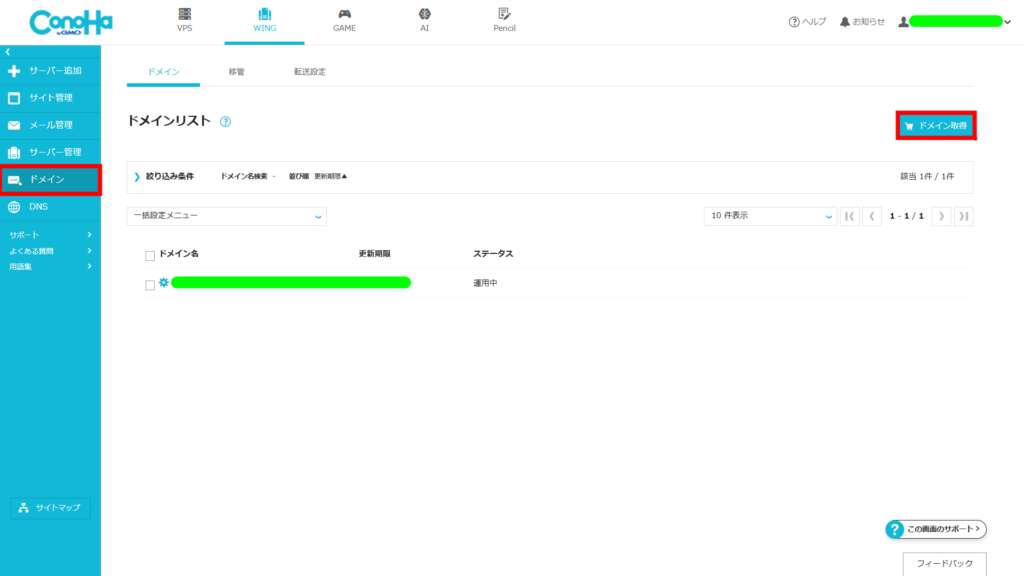
Task: Open the サイトマップ button in sidebar
Action: pos(51,508)
